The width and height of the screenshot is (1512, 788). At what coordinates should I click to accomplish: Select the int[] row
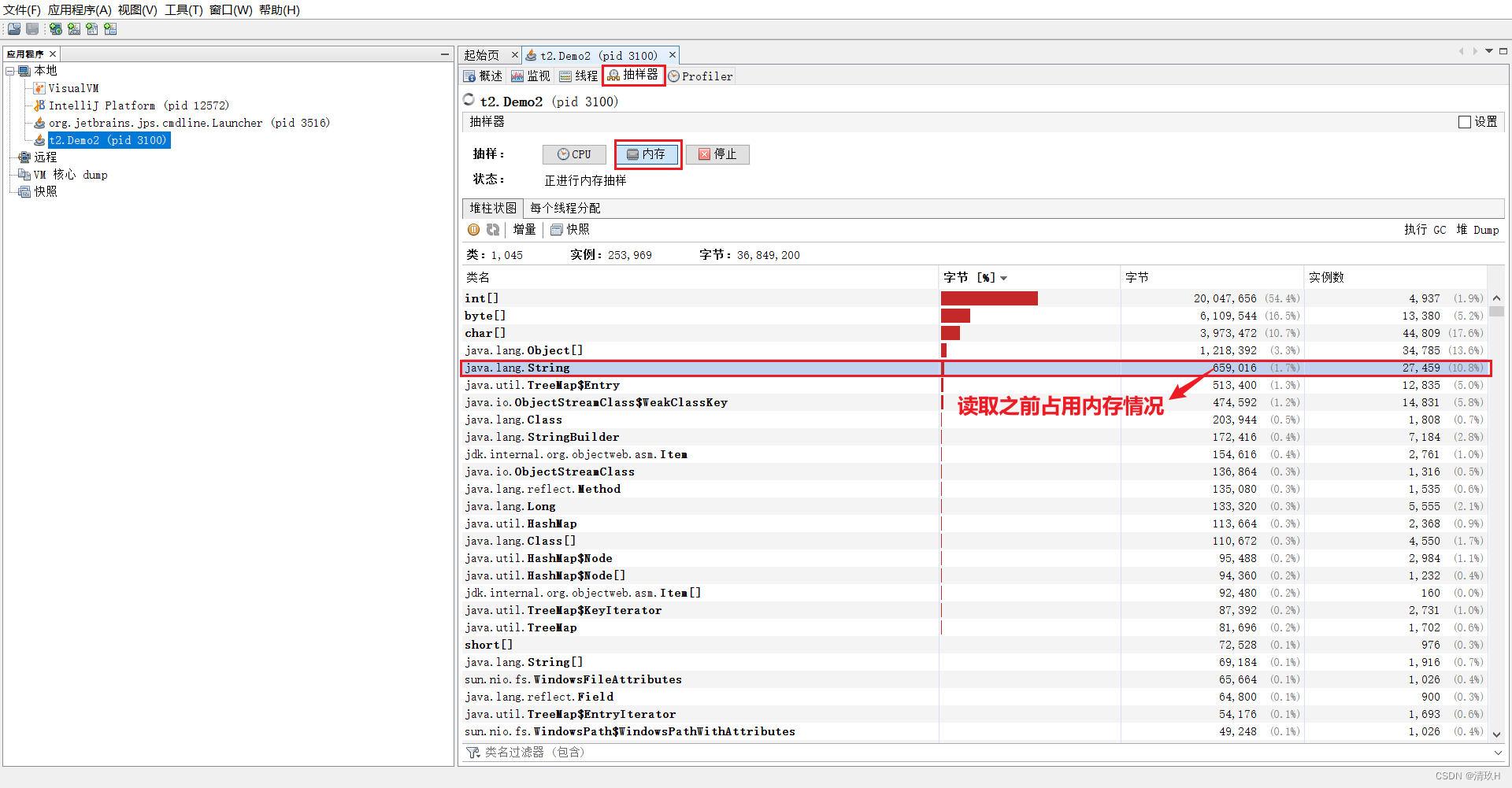tap(974, 298)
